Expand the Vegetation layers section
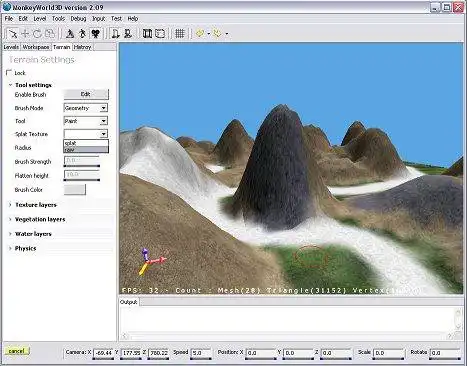Image resolution: width=467 pixels, height=366 pixels. (10, 219)
